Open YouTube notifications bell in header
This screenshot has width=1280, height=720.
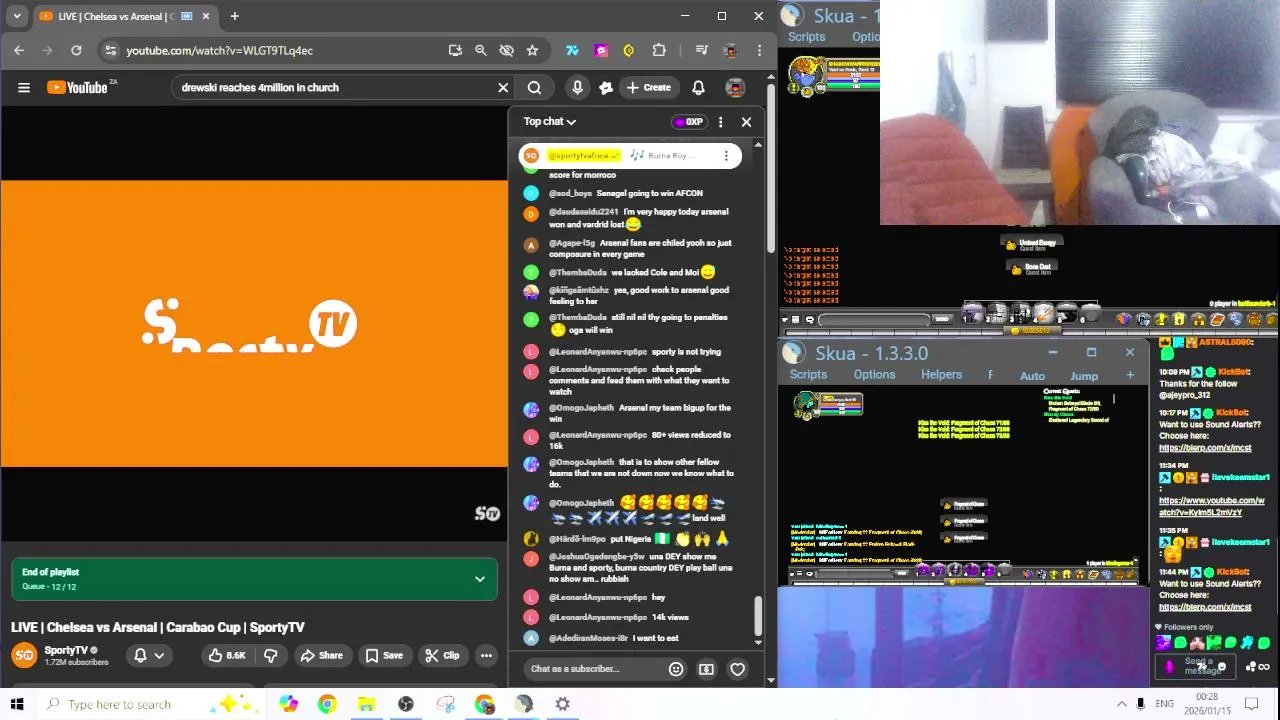click(x=698, y=88)
